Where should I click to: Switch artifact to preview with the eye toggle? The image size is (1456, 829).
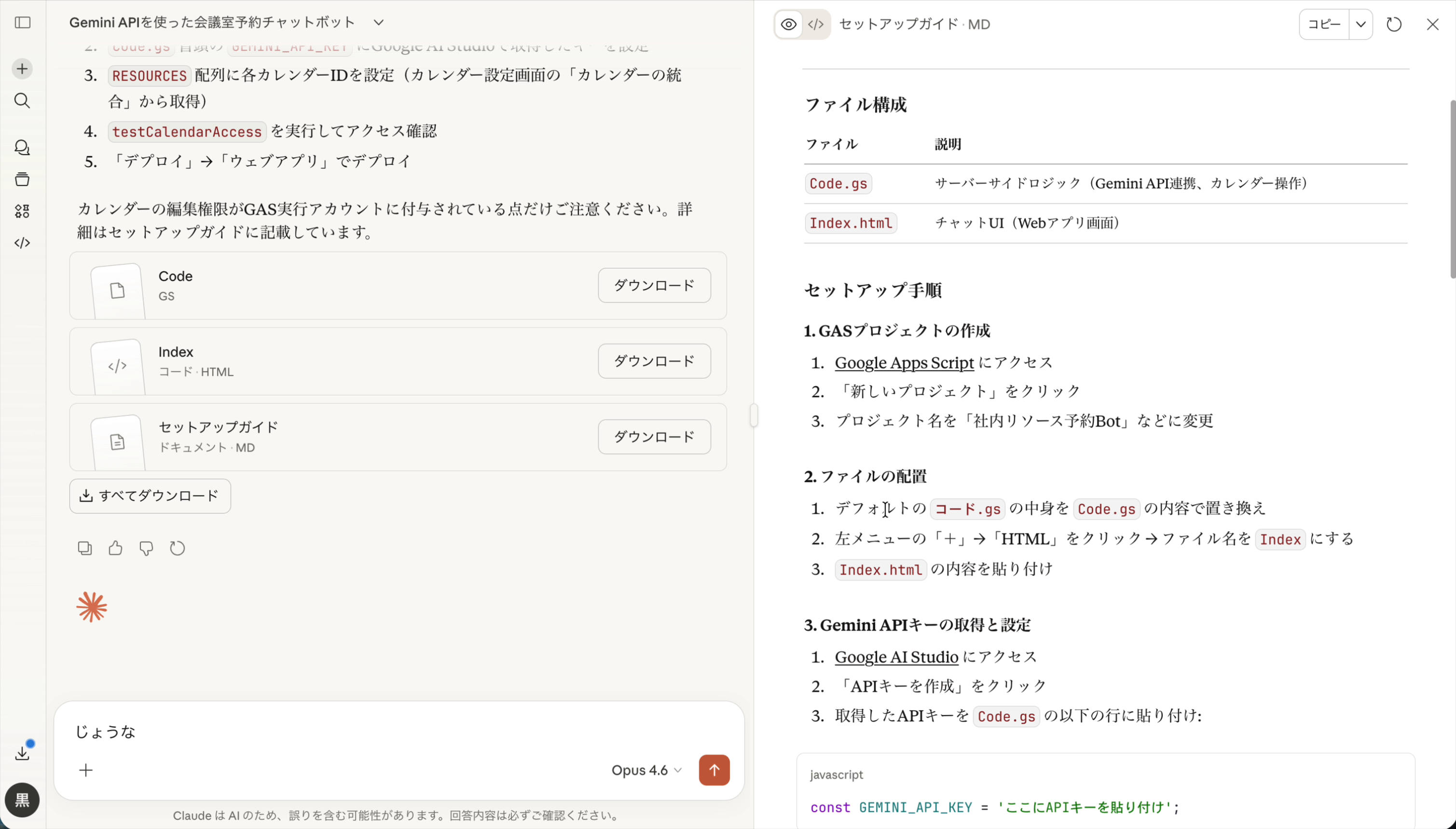[788, 24]
